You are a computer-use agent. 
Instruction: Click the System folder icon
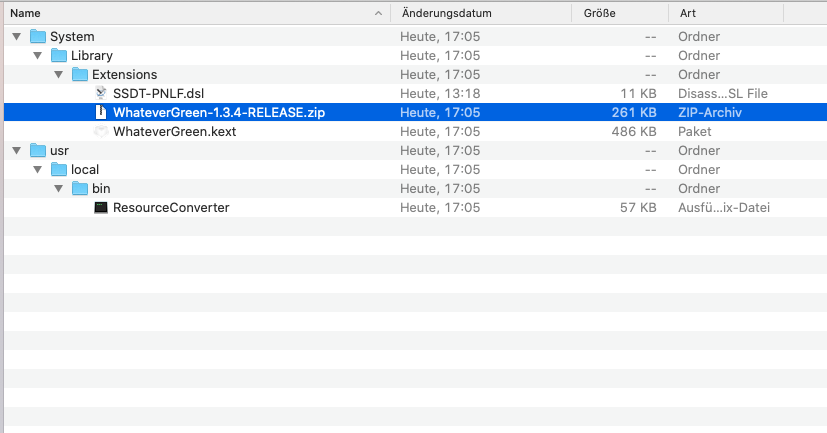pos(39,37)
